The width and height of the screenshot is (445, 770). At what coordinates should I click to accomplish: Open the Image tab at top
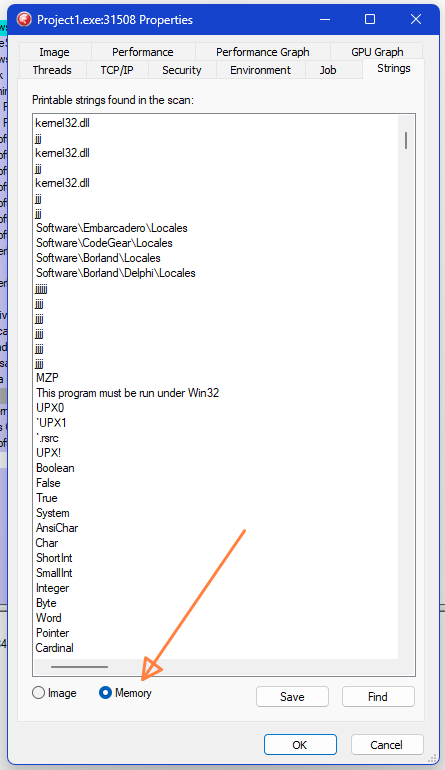pos(55,52)
